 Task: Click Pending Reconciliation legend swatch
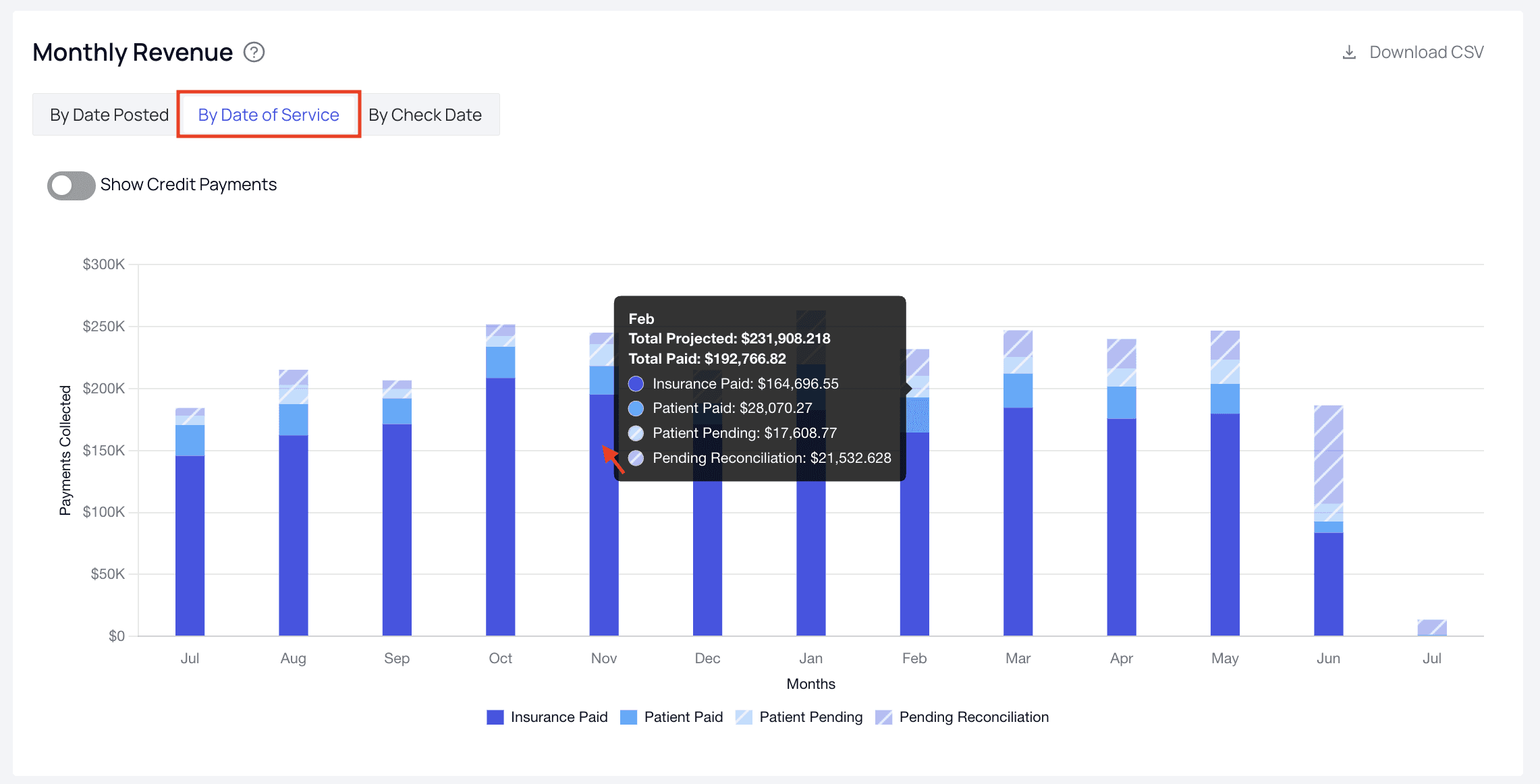pos(883,717)
